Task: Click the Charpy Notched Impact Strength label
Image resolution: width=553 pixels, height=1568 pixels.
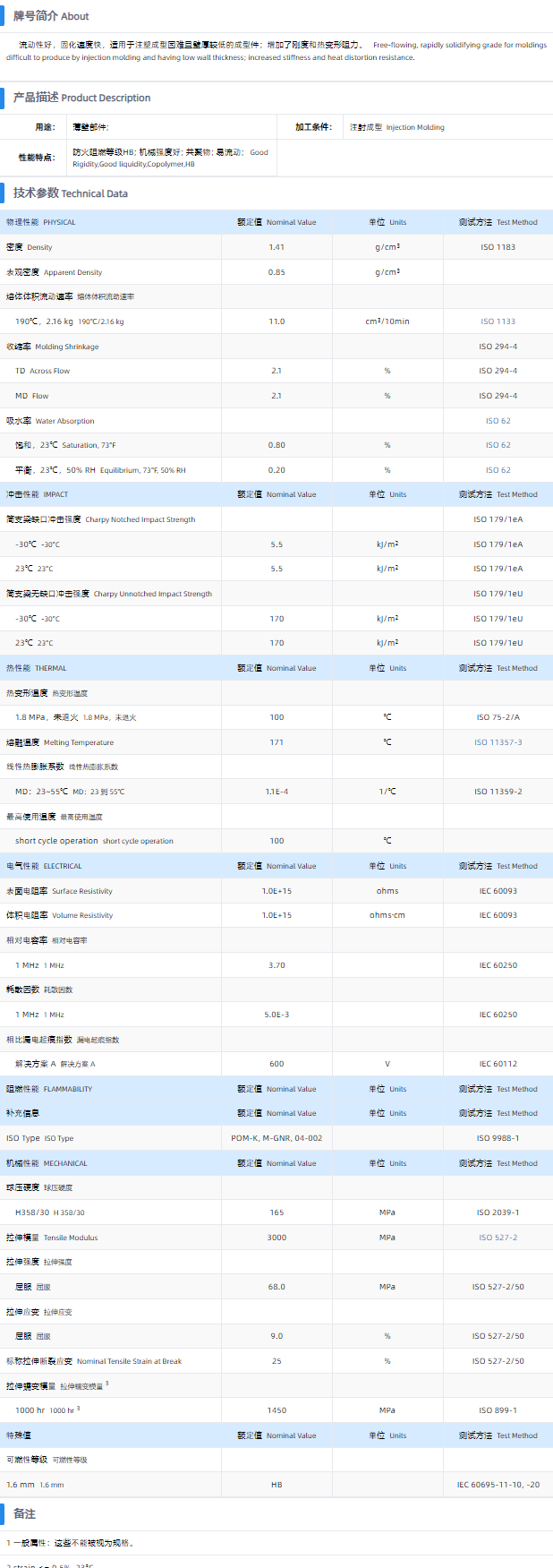Action: (x=100, y=519)
